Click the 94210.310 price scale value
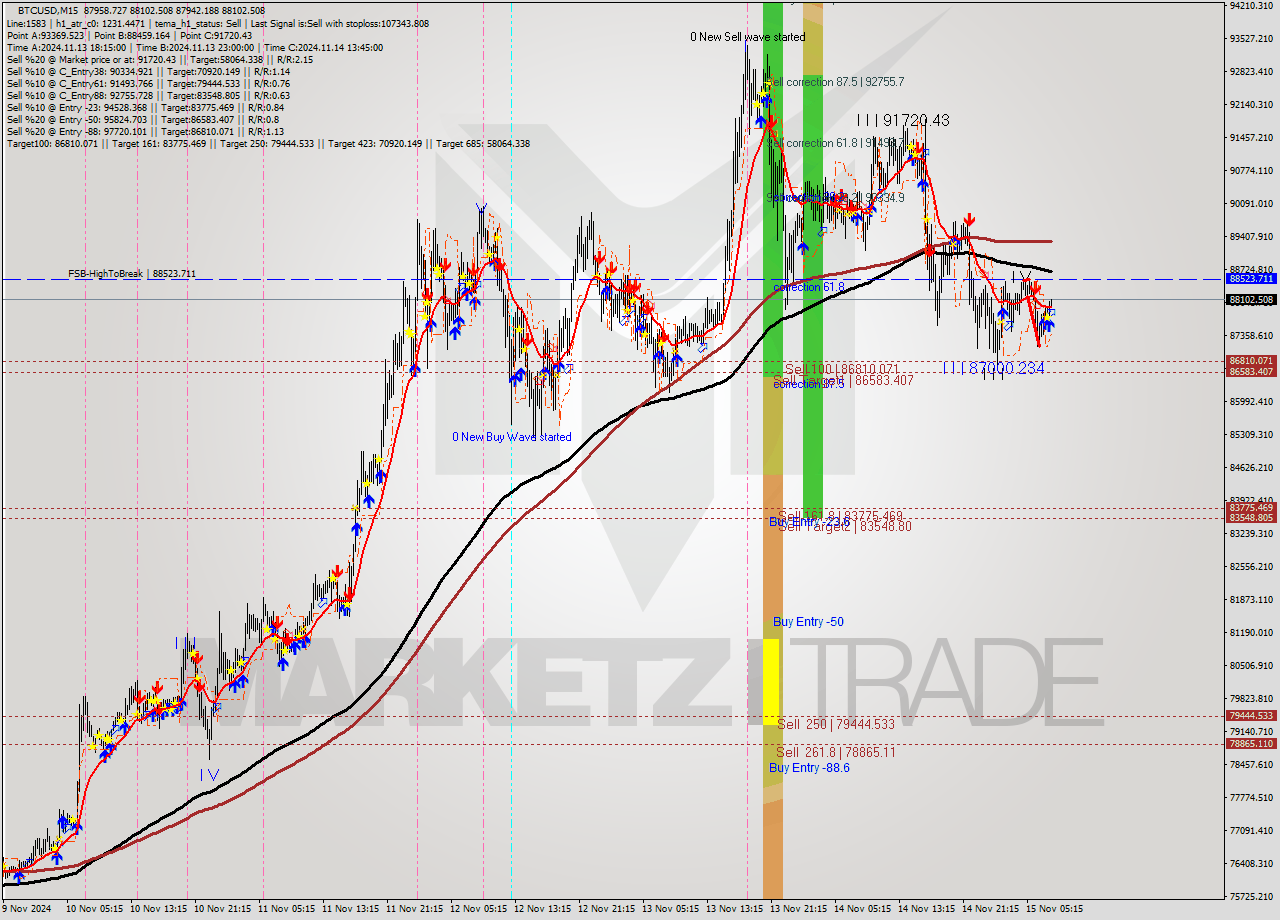 coord(1251,5)
